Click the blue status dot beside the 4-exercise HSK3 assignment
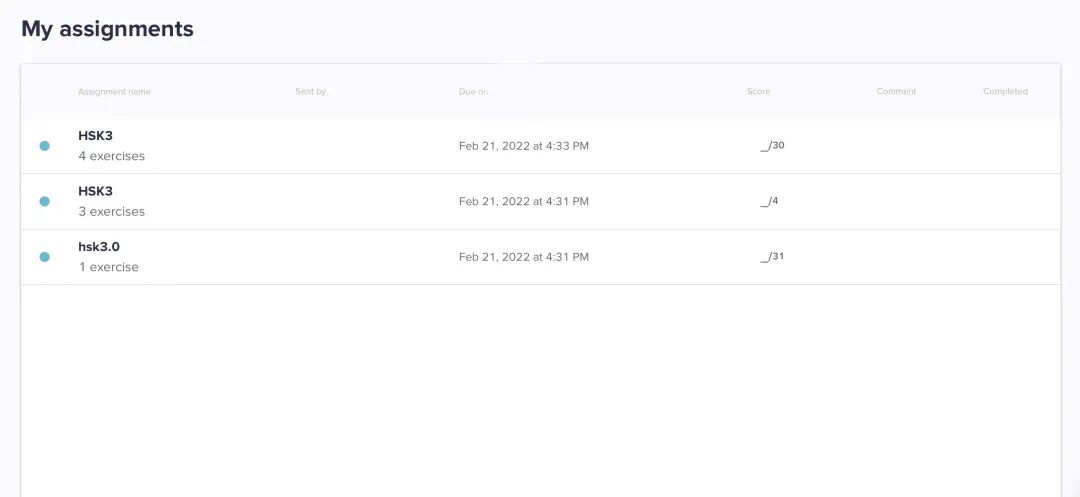This screenshot has width=1080, height=497. point(44,146)
